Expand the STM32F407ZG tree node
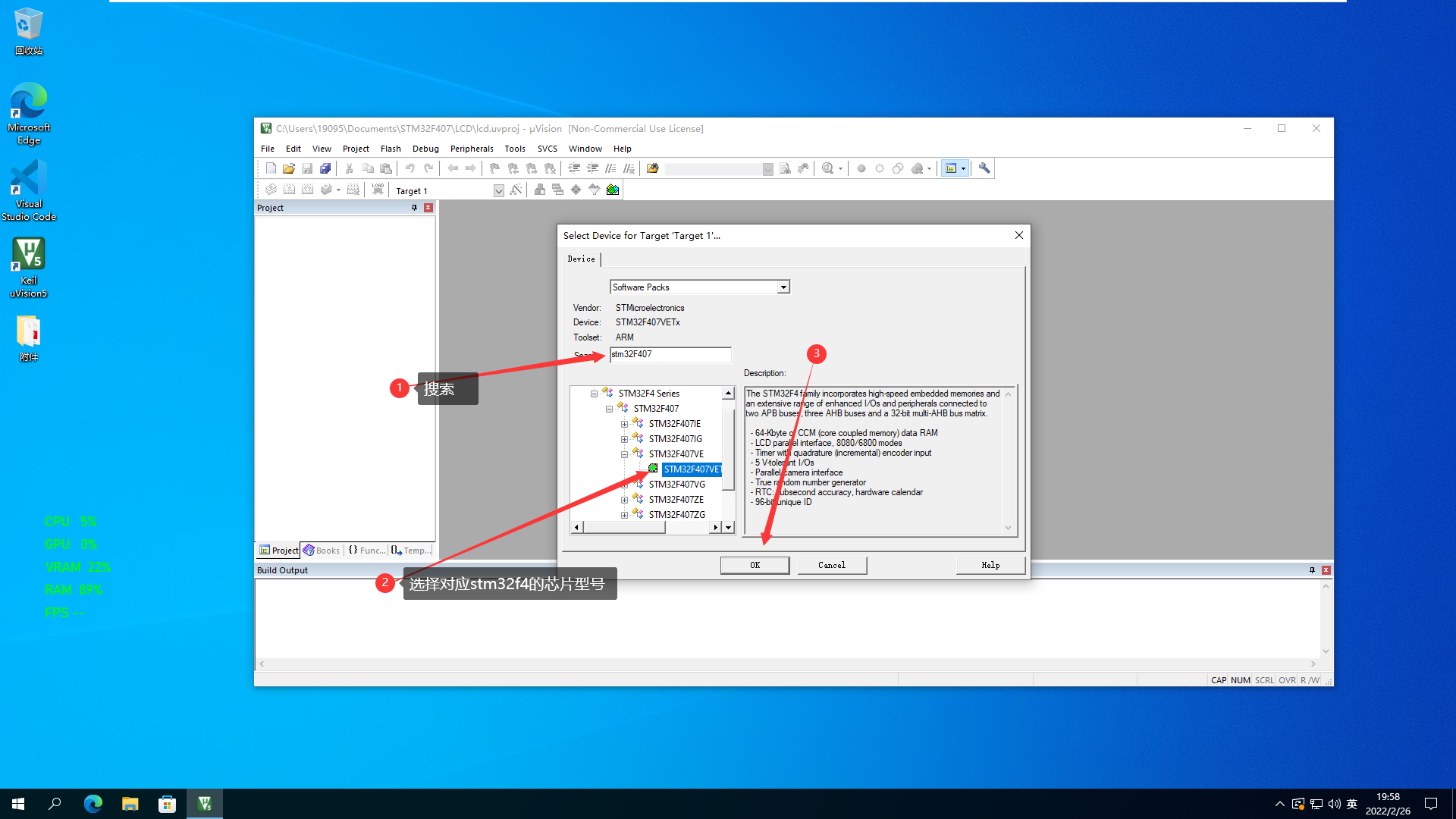 pos(624,515)
